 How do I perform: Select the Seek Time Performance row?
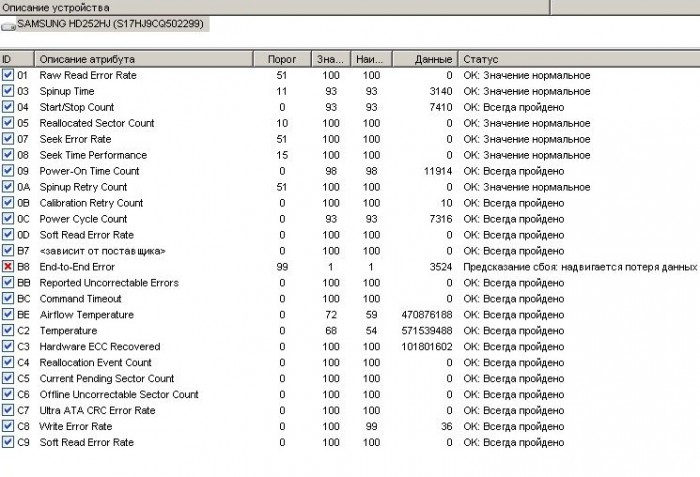tap(93, 155)
